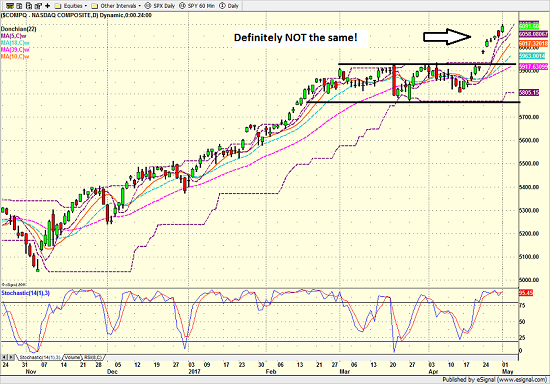Screen dimensions: 550x384
Task: Click the Equities folder icon
Action: tap(58, 6)
